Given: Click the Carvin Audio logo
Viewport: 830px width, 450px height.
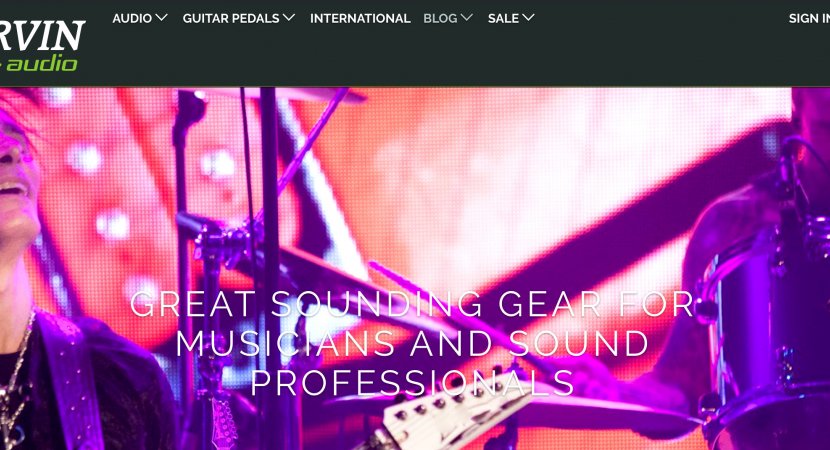Looking at the screenshot, I should [41, 46].
